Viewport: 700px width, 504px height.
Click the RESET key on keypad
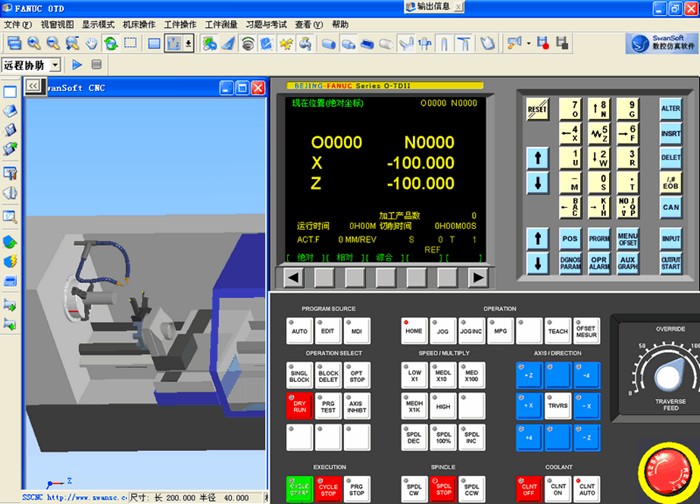(537, 109)
